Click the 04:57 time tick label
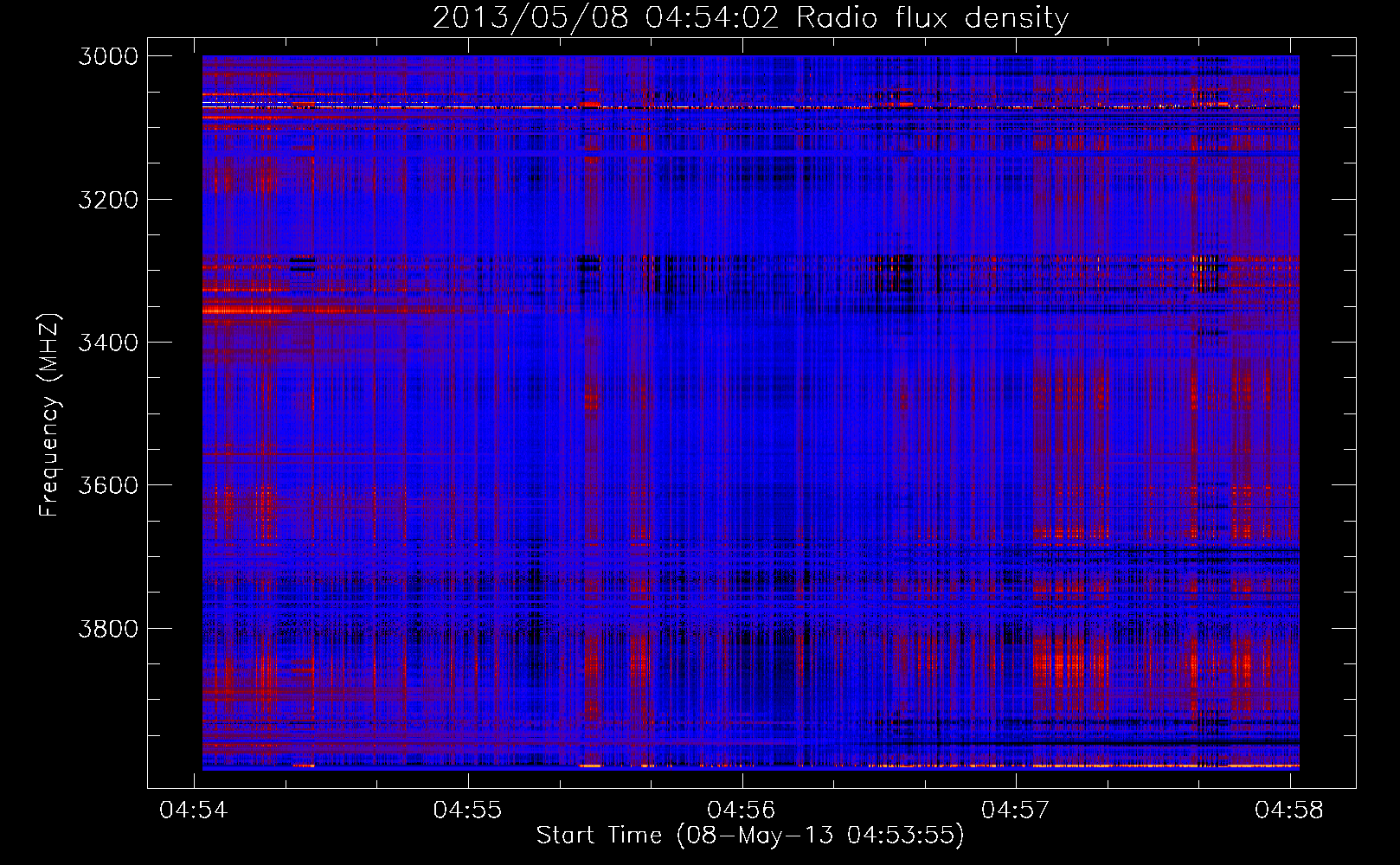 click(1016, 811)
